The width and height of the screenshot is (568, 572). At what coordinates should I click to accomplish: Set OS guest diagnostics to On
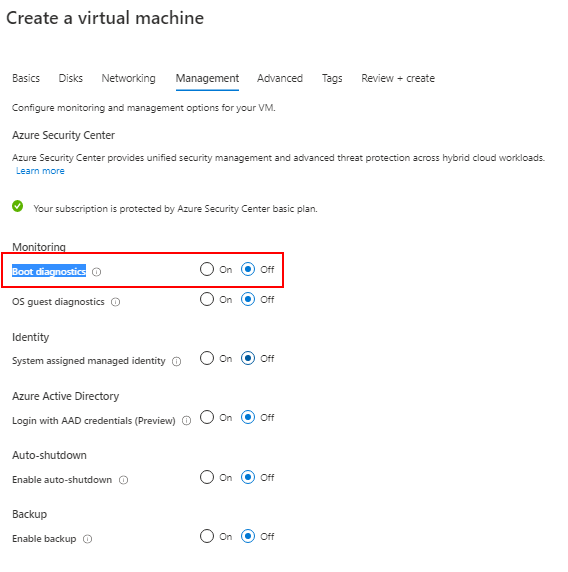pyautogui.click(x=207, y=299)
